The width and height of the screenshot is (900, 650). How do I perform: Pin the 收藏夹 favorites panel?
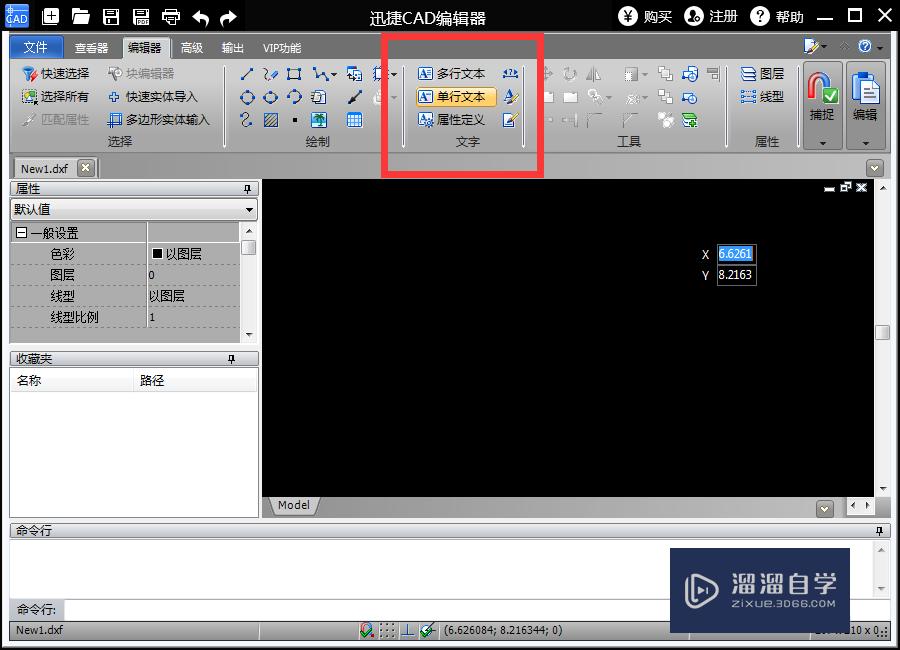(231, 359)
